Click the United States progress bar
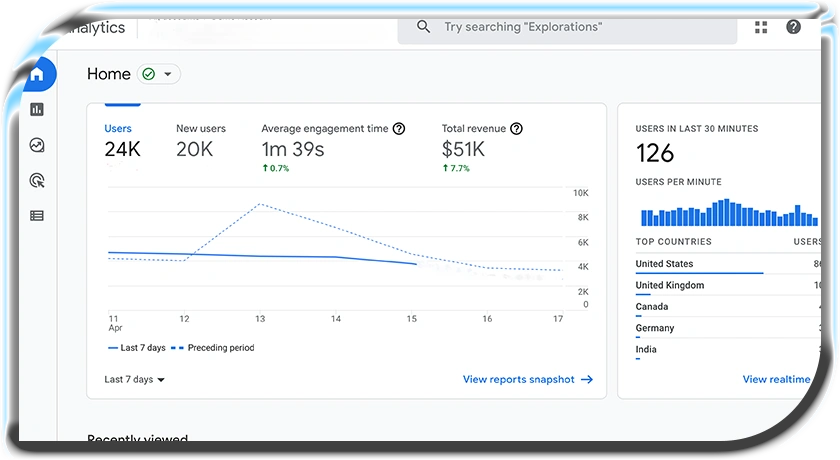 (699, 273)
